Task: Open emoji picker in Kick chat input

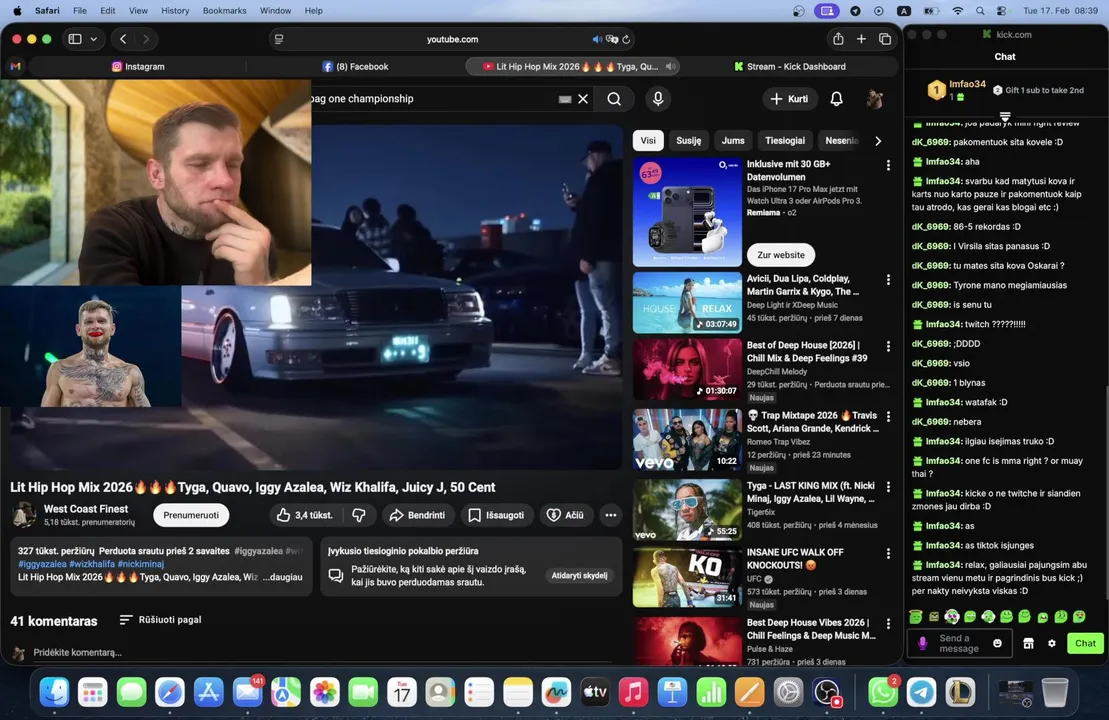Action: coord(997,643)
